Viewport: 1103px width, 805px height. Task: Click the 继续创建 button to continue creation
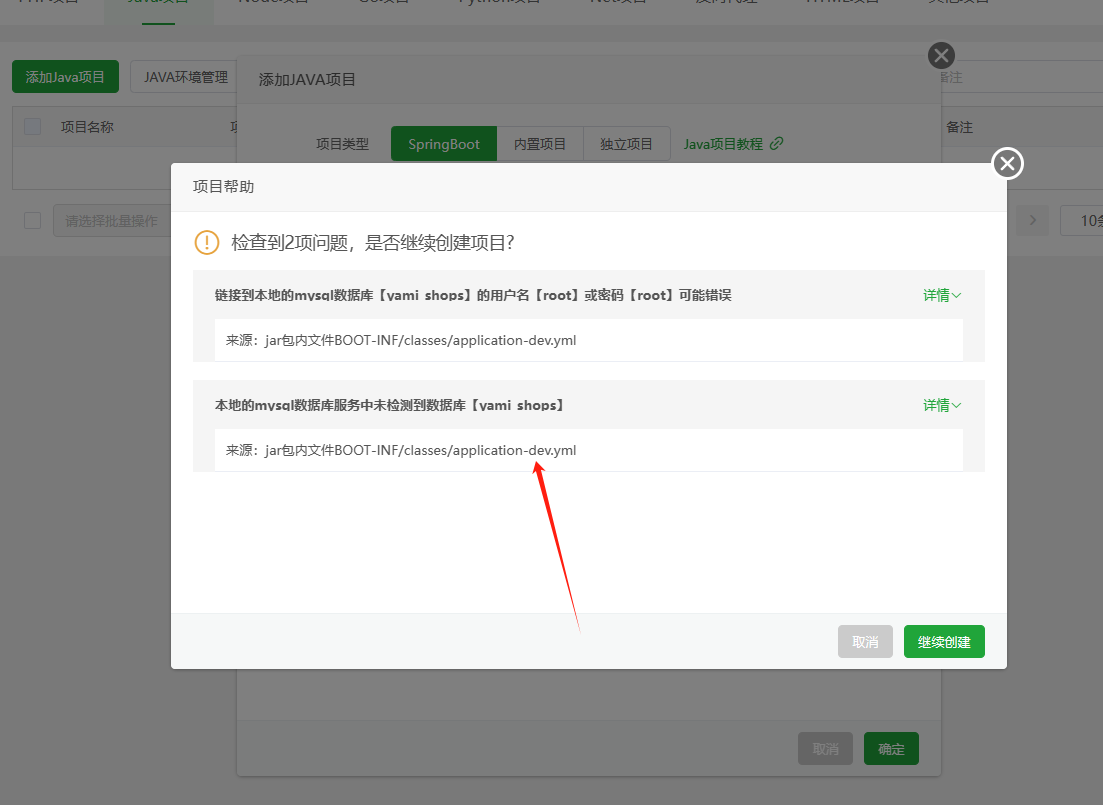943,641
